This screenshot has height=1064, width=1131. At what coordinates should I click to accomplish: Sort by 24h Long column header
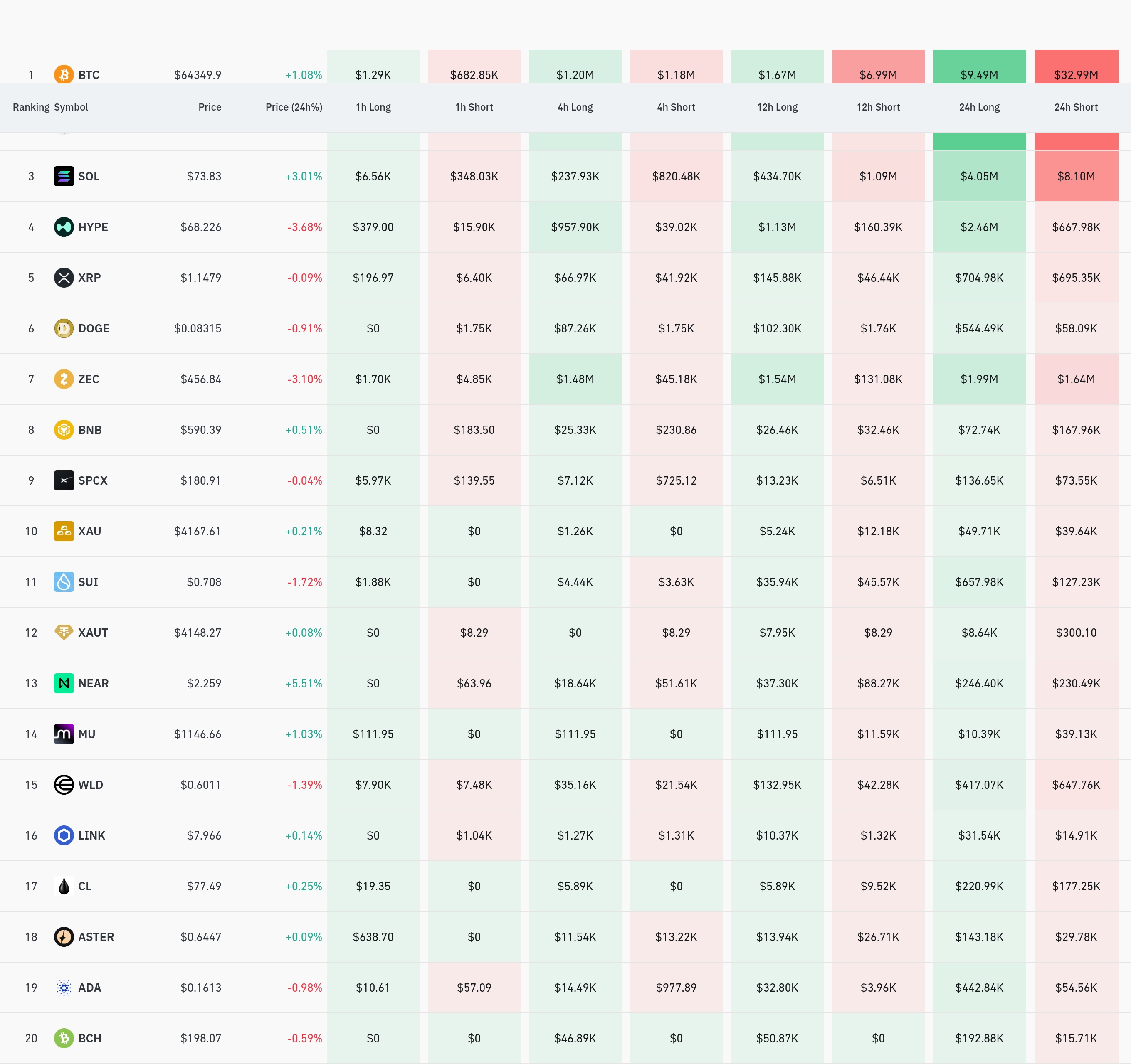pos(979,107)
